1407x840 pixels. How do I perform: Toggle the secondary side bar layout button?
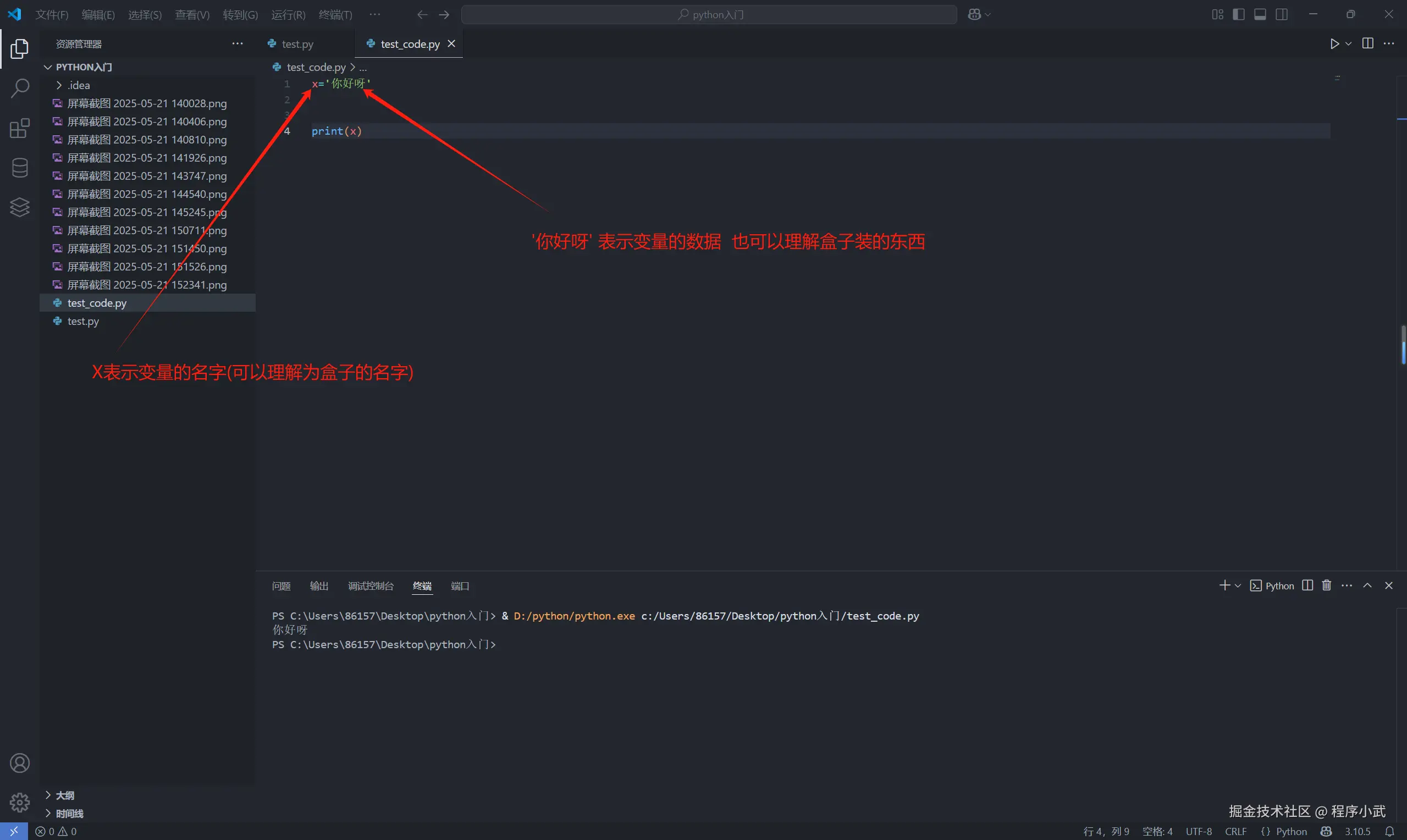coord(1281,14)
